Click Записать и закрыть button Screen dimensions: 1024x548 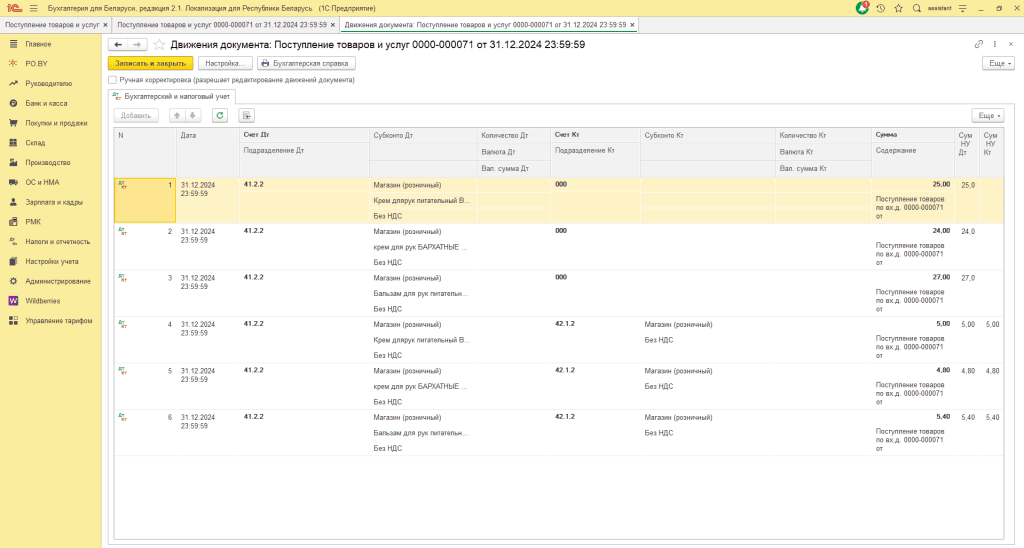(150, 63)
